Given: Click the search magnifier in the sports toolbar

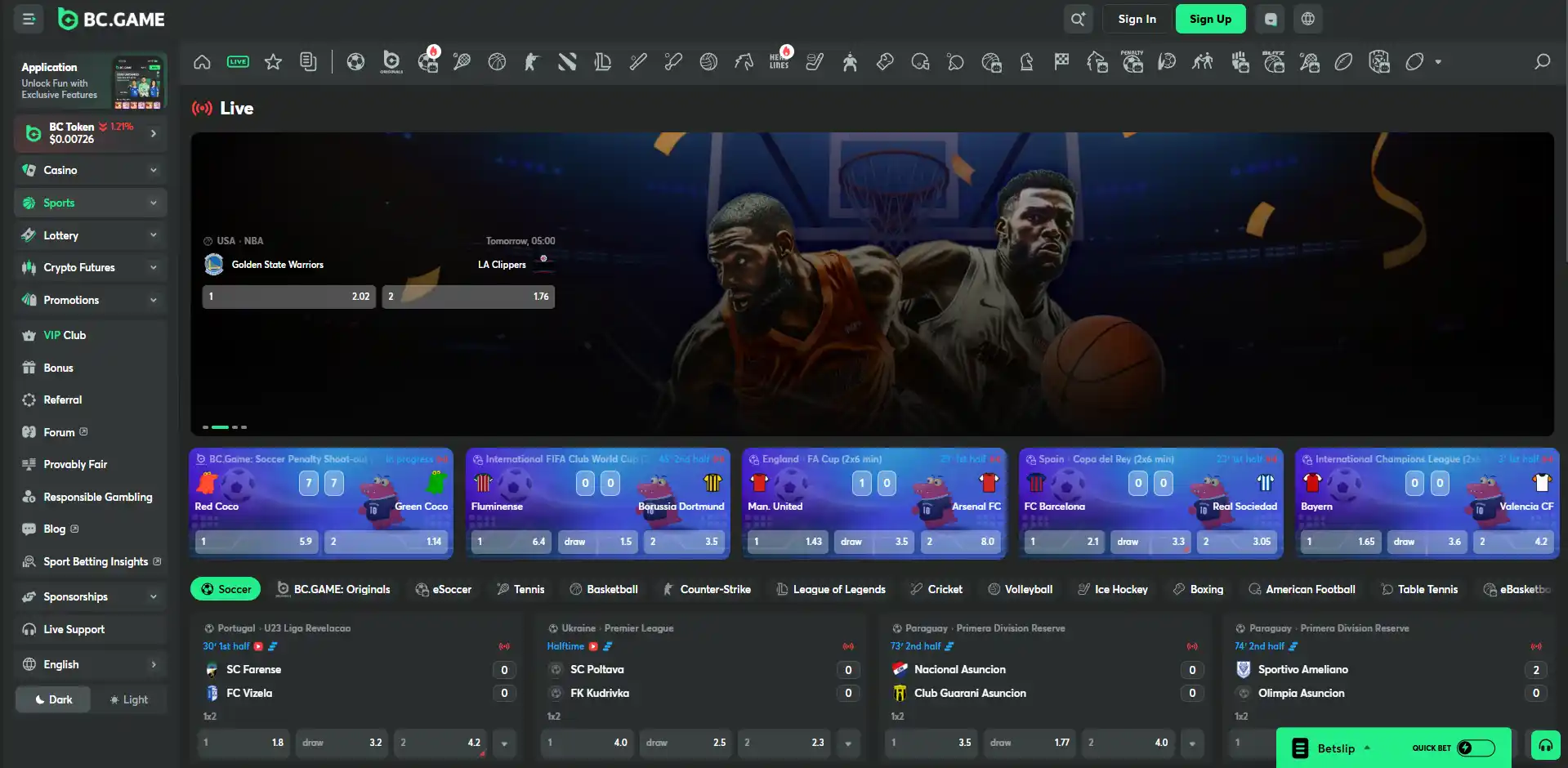Looking at the screenshot, I should pyautogui.click(x=1542, y=61).
